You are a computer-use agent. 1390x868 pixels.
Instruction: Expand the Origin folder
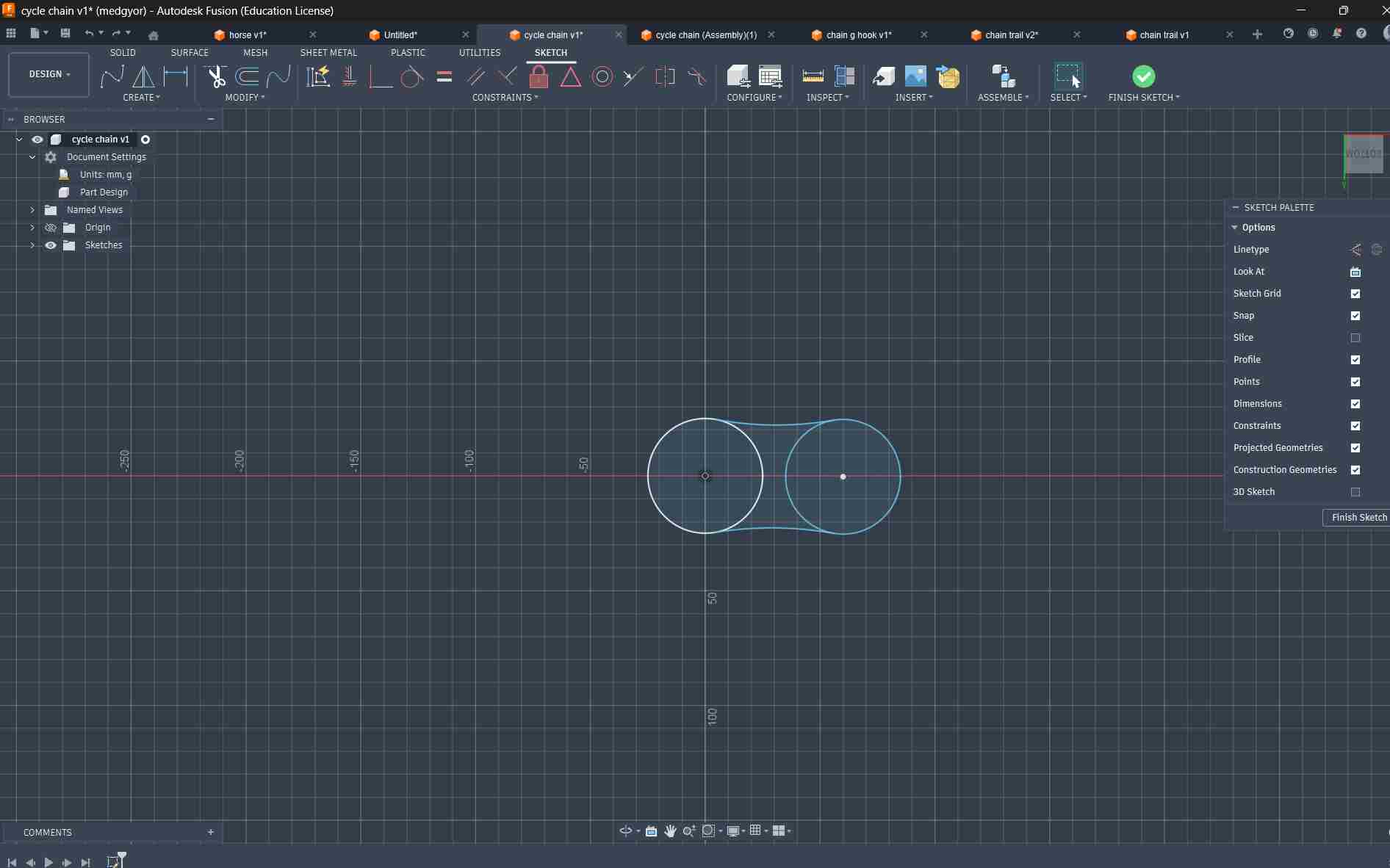click(32, 228)
